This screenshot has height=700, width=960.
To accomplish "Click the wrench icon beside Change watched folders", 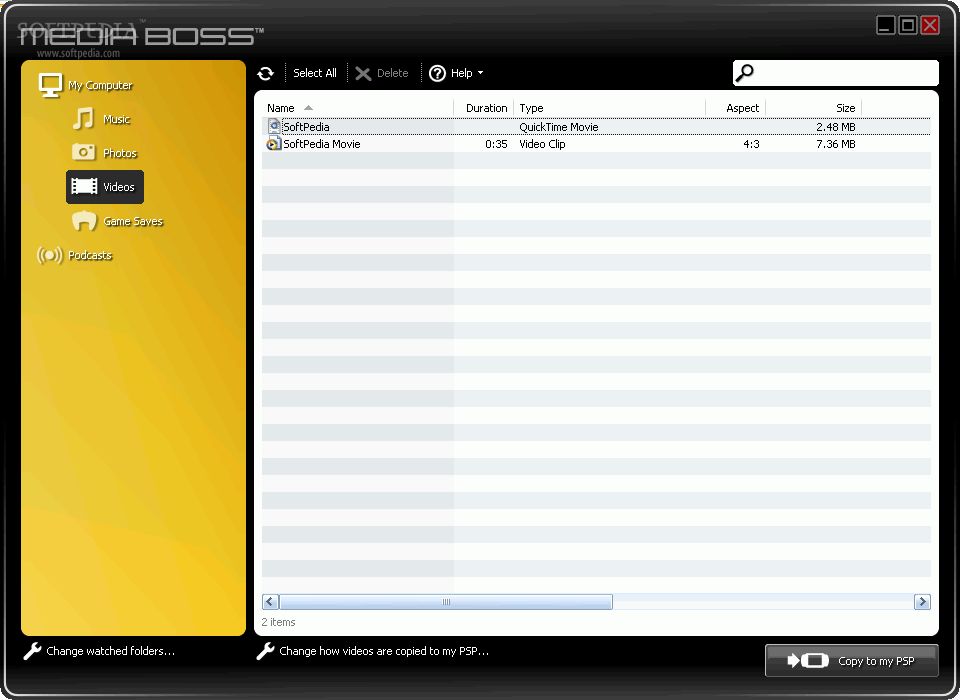I will (32, 651).
